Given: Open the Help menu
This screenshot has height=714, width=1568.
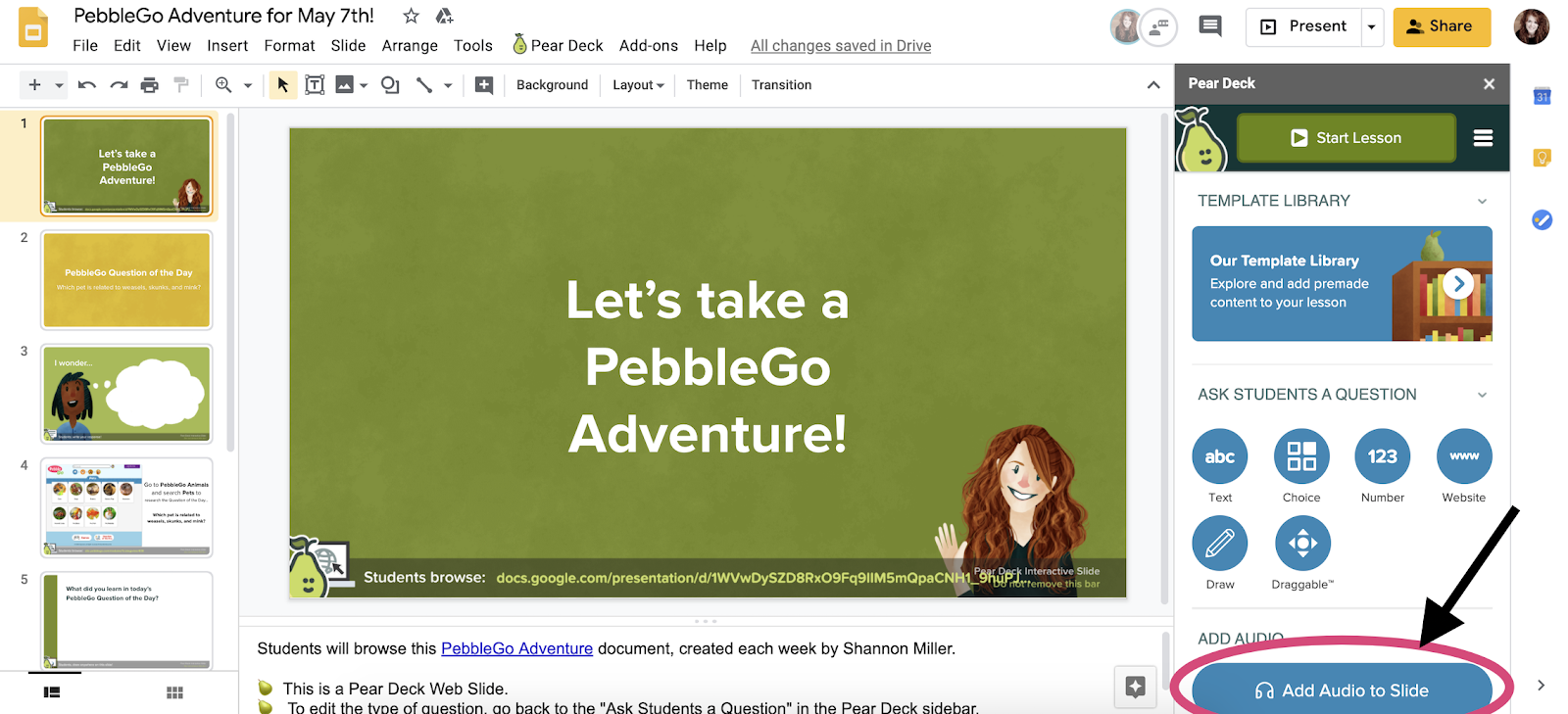Looking at the screenshot, I should 710,45.
